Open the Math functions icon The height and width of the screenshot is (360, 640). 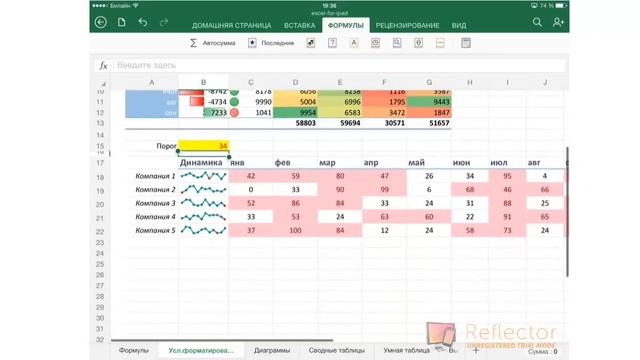(418, 43)
